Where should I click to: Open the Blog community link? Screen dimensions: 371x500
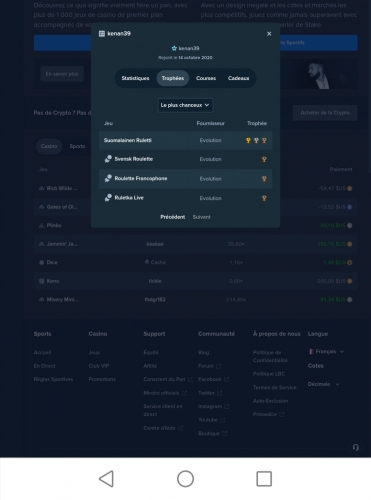(x=204, y=353)
